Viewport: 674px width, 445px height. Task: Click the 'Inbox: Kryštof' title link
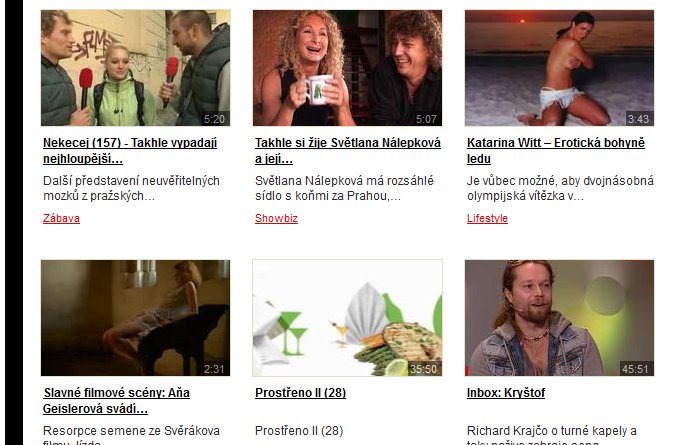pyautogui.click(x=506, y=393)
